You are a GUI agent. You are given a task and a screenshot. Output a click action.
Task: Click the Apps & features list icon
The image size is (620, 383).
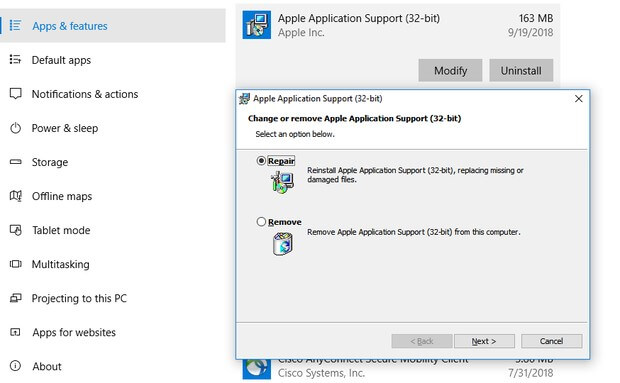pos(15,26)
